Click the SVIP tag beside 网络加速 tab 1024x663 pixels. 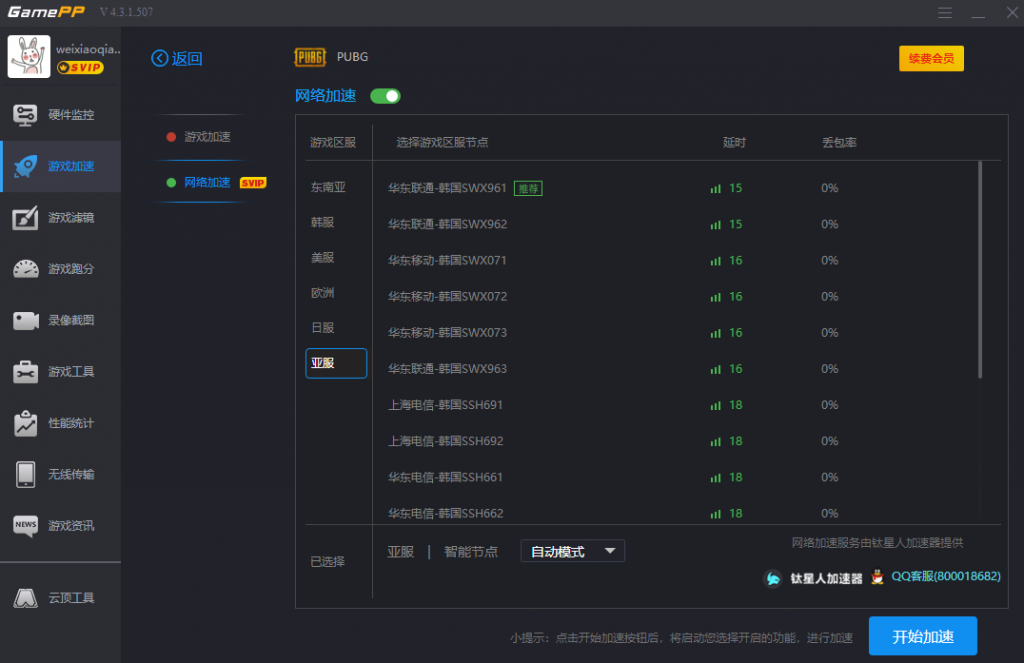click(x=253, y=183)
